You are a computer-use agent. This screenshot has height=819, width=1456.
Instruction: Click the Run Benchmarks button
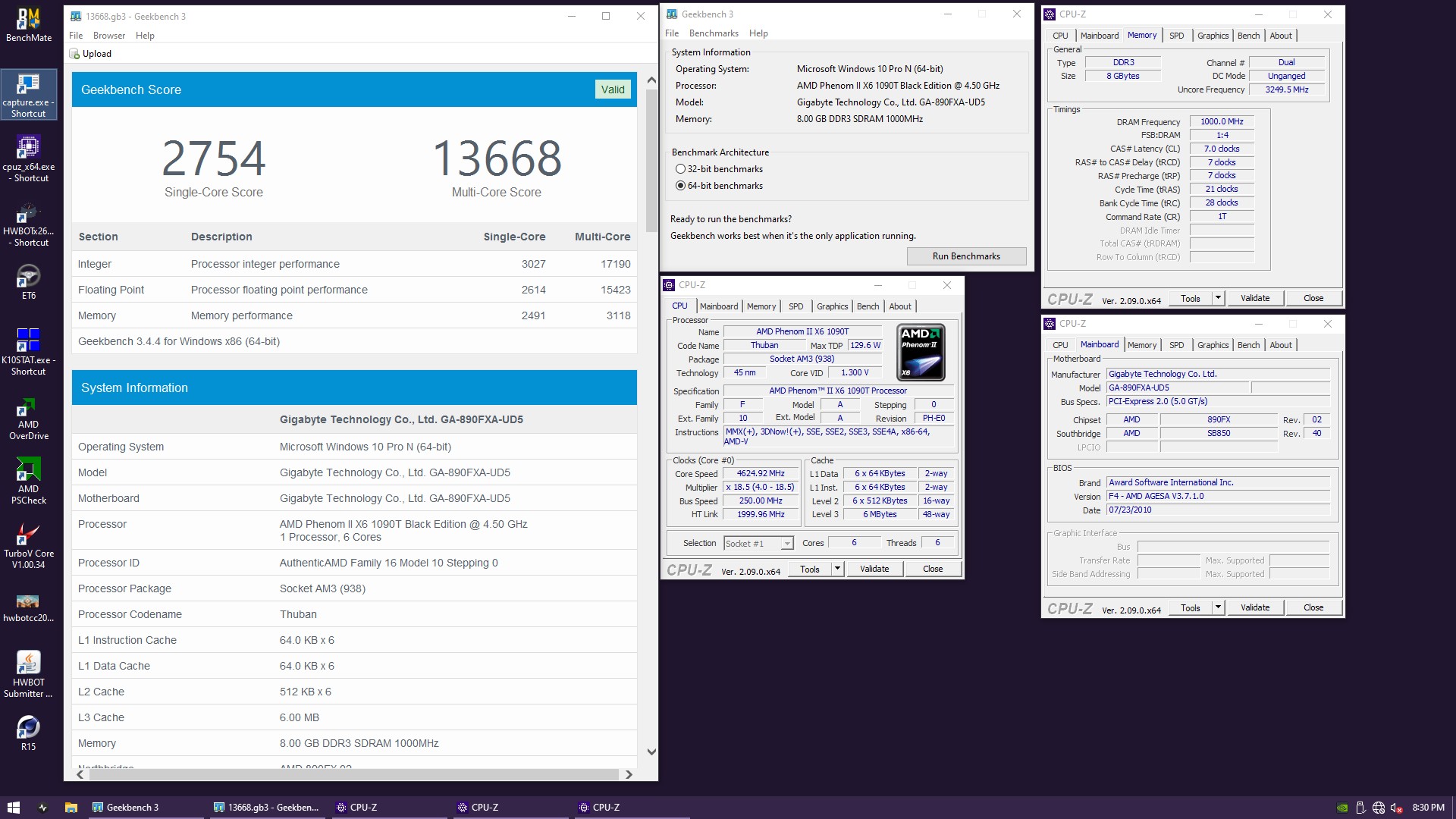pyautogui.click(x=966, y=256)
